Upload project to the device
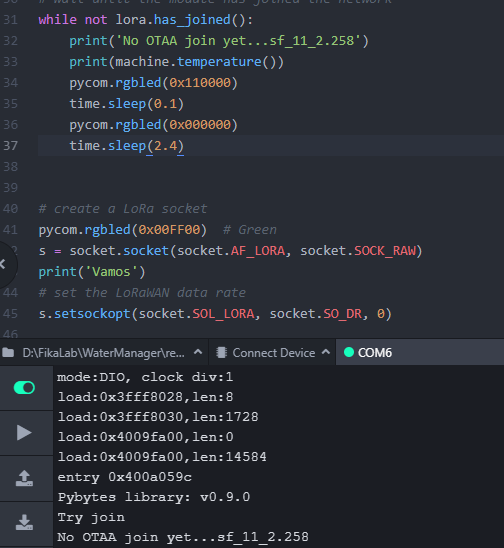Screen dimensions: 504x548 coord(24,478)
